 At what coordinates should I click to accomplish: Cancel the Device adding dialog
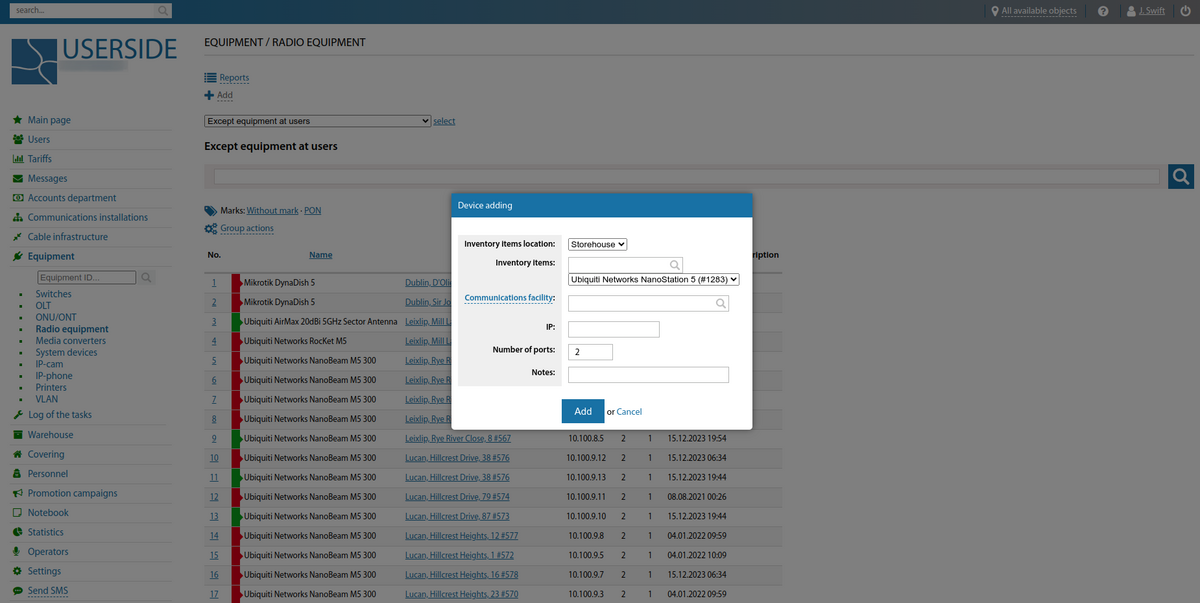(629, 412)
